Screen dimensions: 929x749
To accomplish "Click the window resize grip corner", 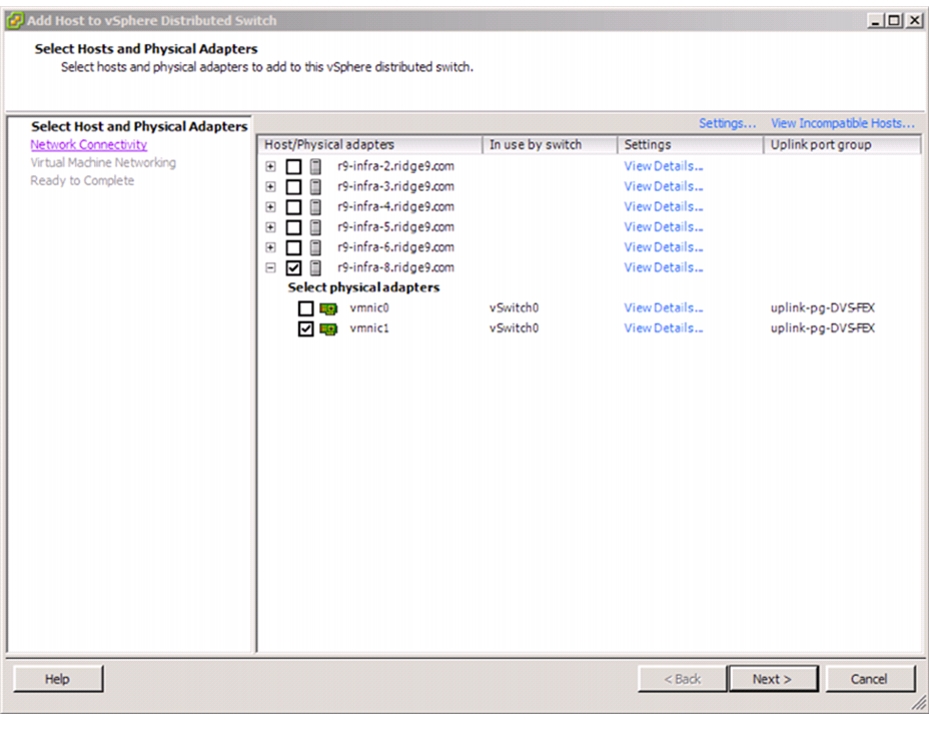I will coord(919,703).
